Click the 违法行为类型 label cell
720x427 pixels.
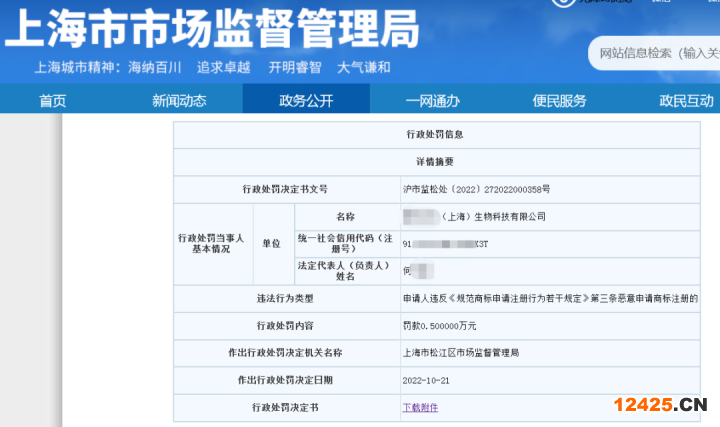coord(287,298)
